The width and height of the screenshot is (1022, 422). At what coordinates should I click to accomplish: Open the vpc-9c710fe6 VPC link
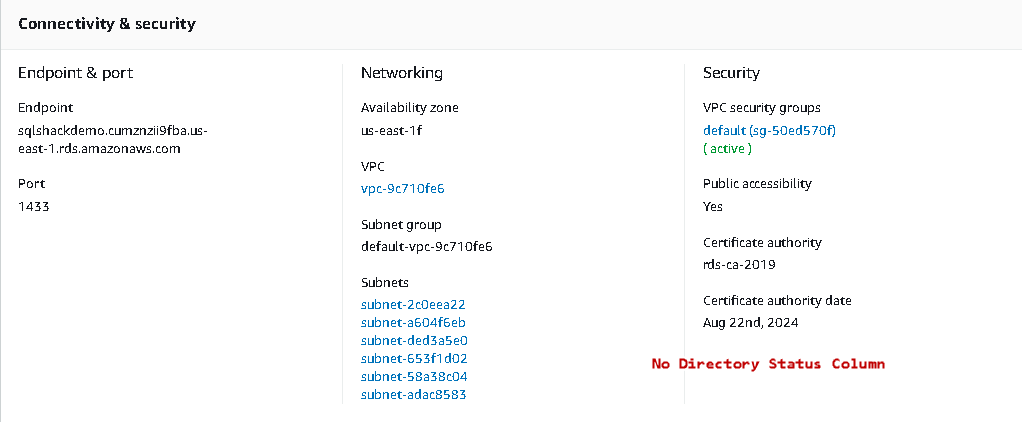click(x=402, y=189)
